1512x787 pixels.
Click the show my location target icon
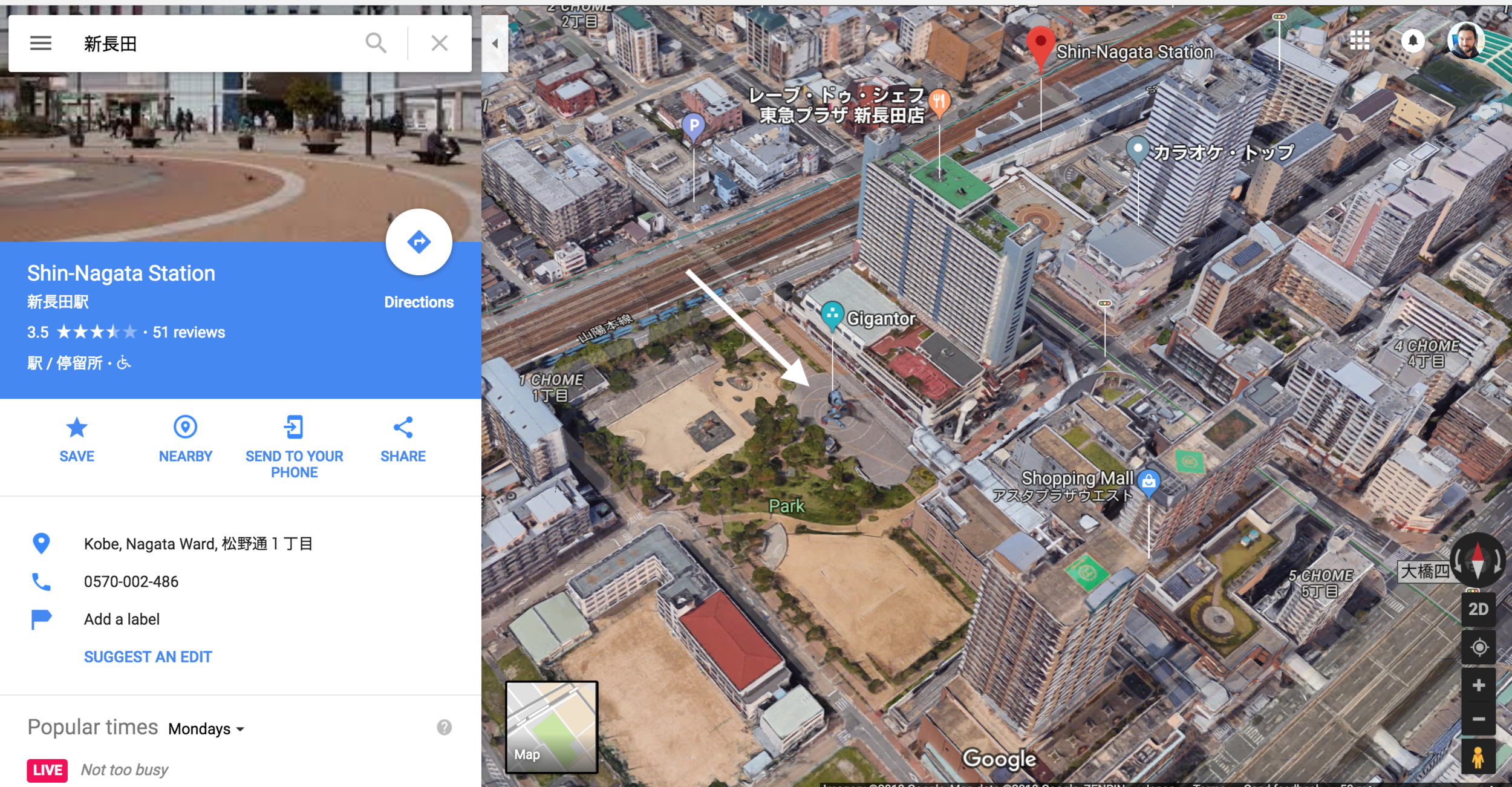pyautogui.click(x=1479, y=647)
